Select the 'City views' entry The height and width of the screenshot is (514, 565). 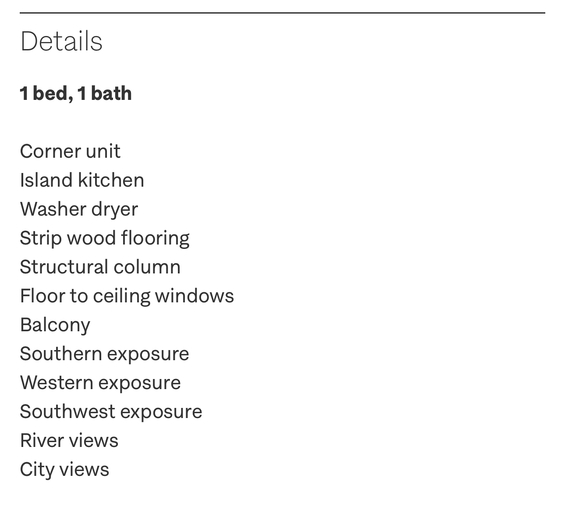tap(64, 470)
